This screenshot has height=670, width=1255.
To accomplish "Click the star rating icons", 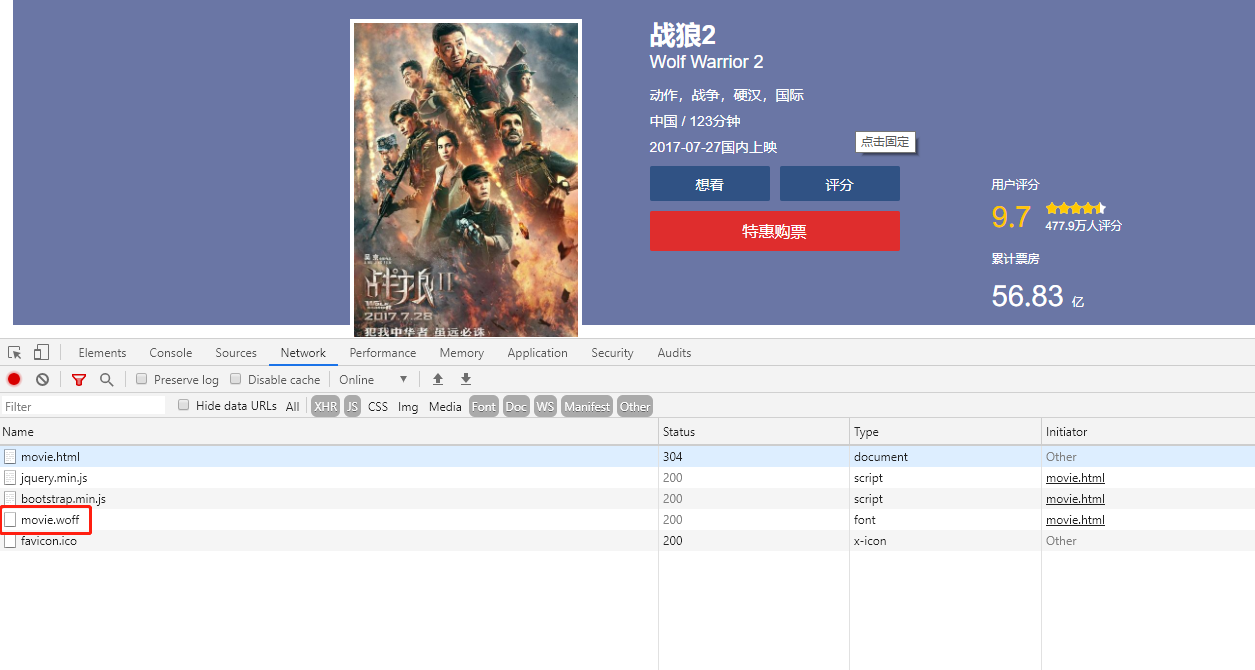I will click(x=1075, y=208).
